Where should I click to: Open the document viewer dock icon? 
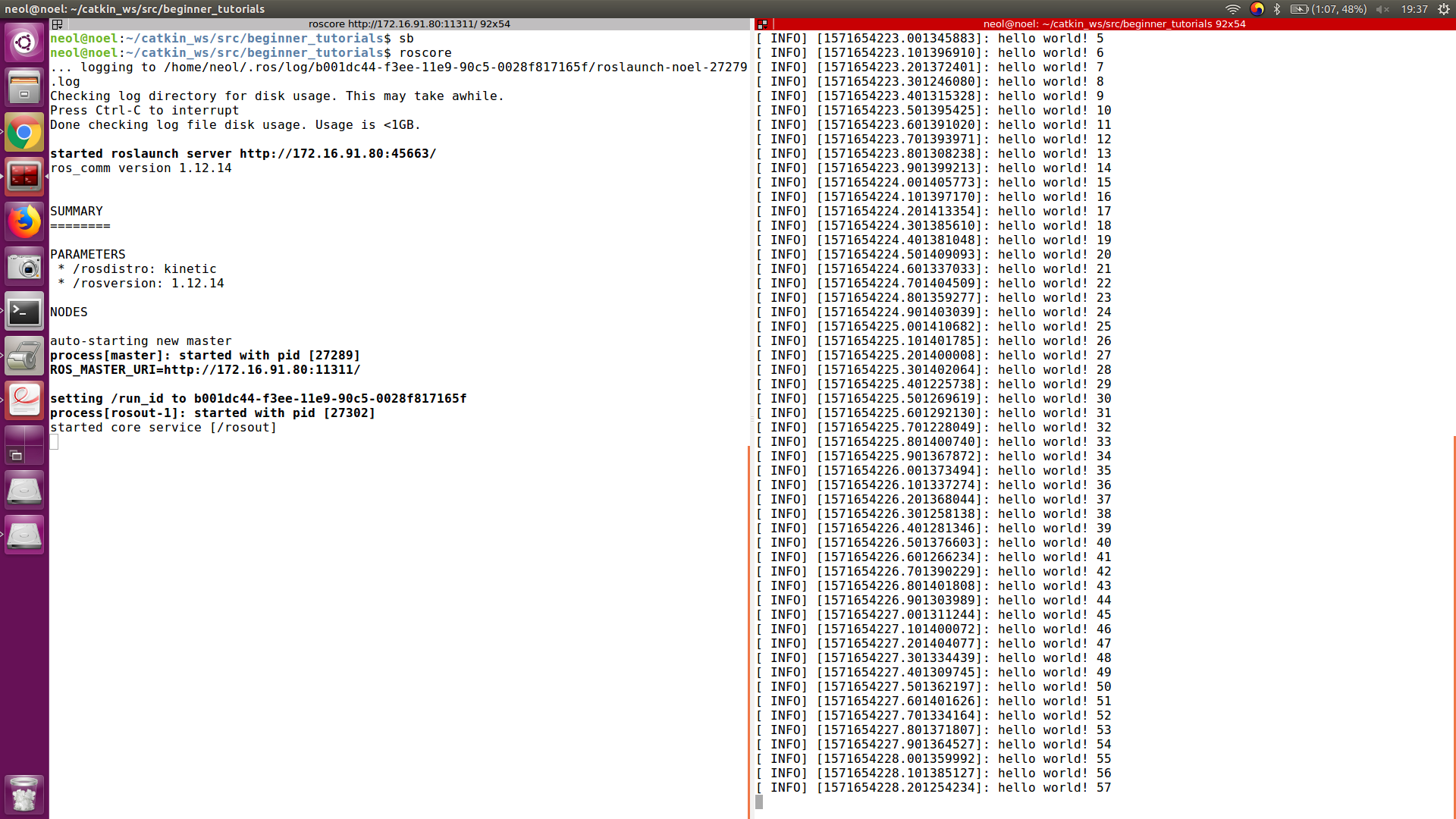pos(24,400)
